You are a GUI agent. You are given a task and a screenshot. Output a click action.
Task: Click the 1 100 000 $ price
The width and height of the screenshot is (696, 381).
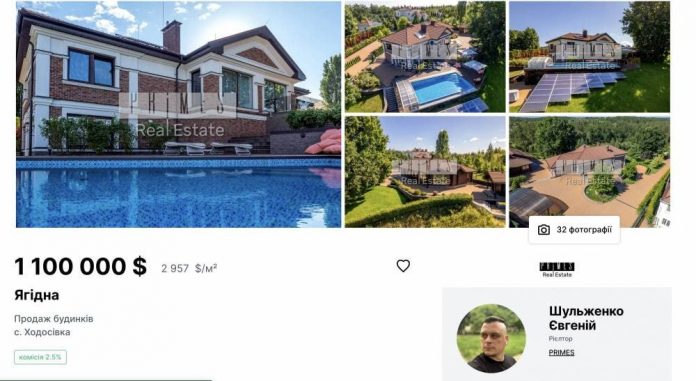[x=80, y=266]
